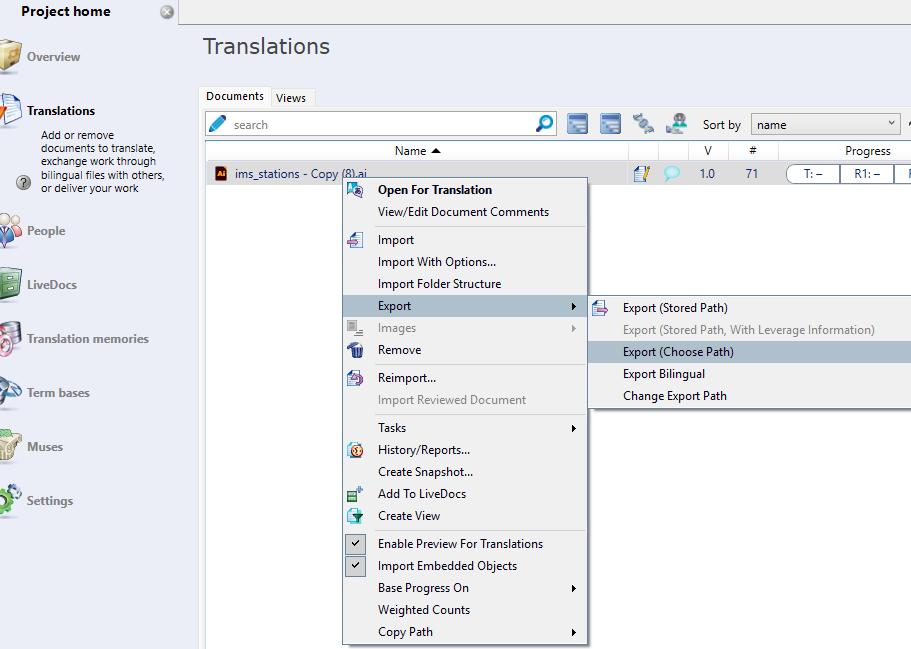Open the Muses icon
The image size is (911, 649).
click(10, 446)
